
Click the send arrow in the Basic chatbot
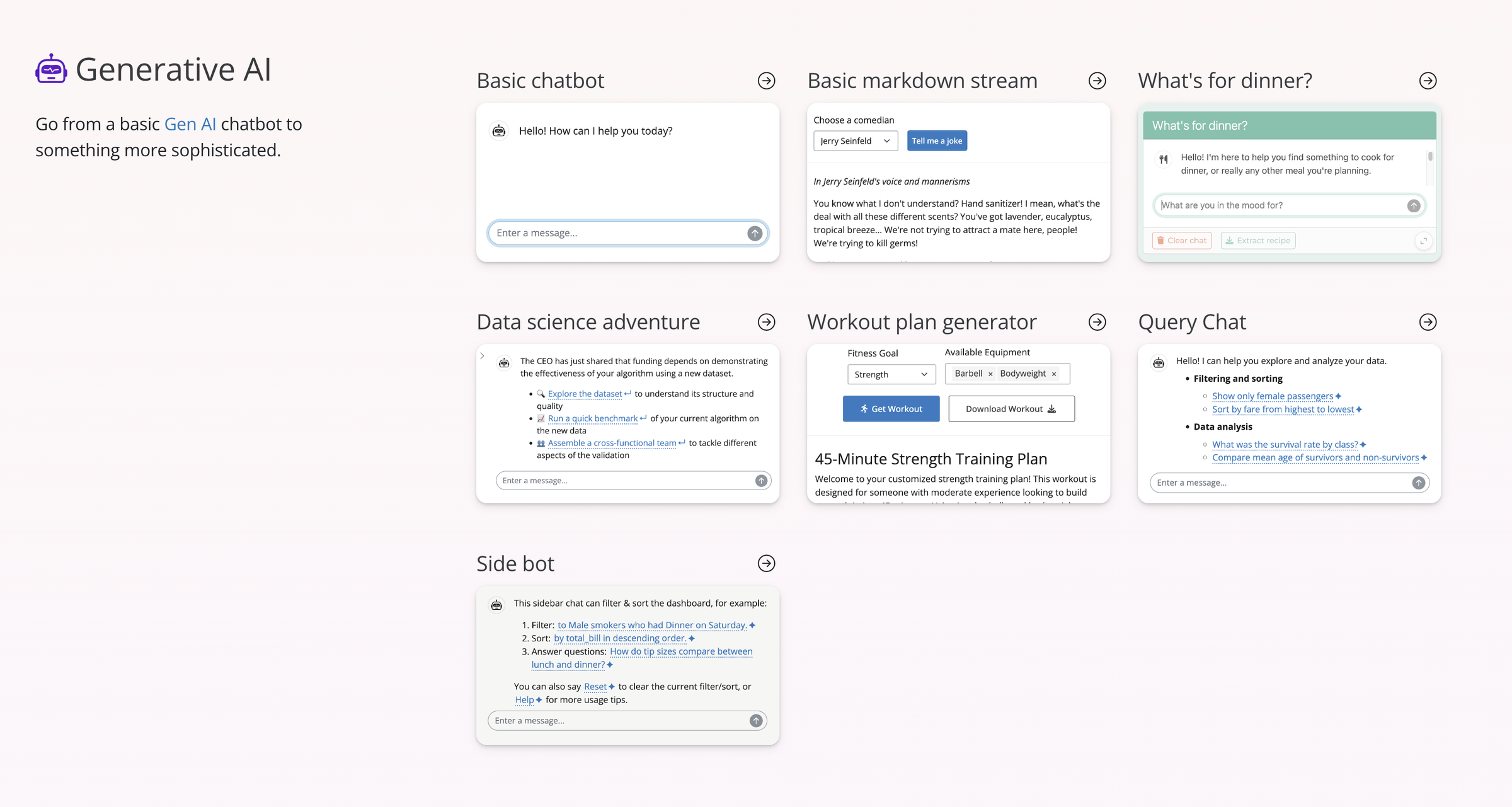754,232
